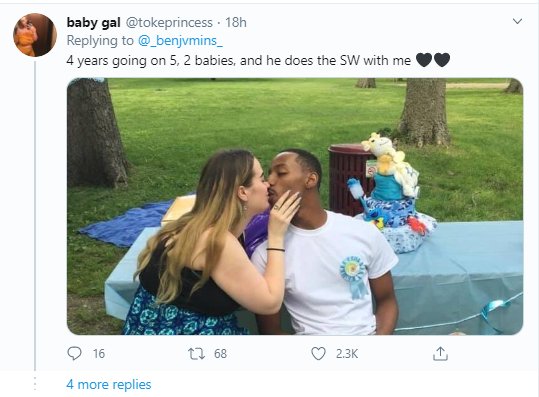
Task: Like the tweet with the heart icon
Action: pyautogui.click(x=318, y=354)
